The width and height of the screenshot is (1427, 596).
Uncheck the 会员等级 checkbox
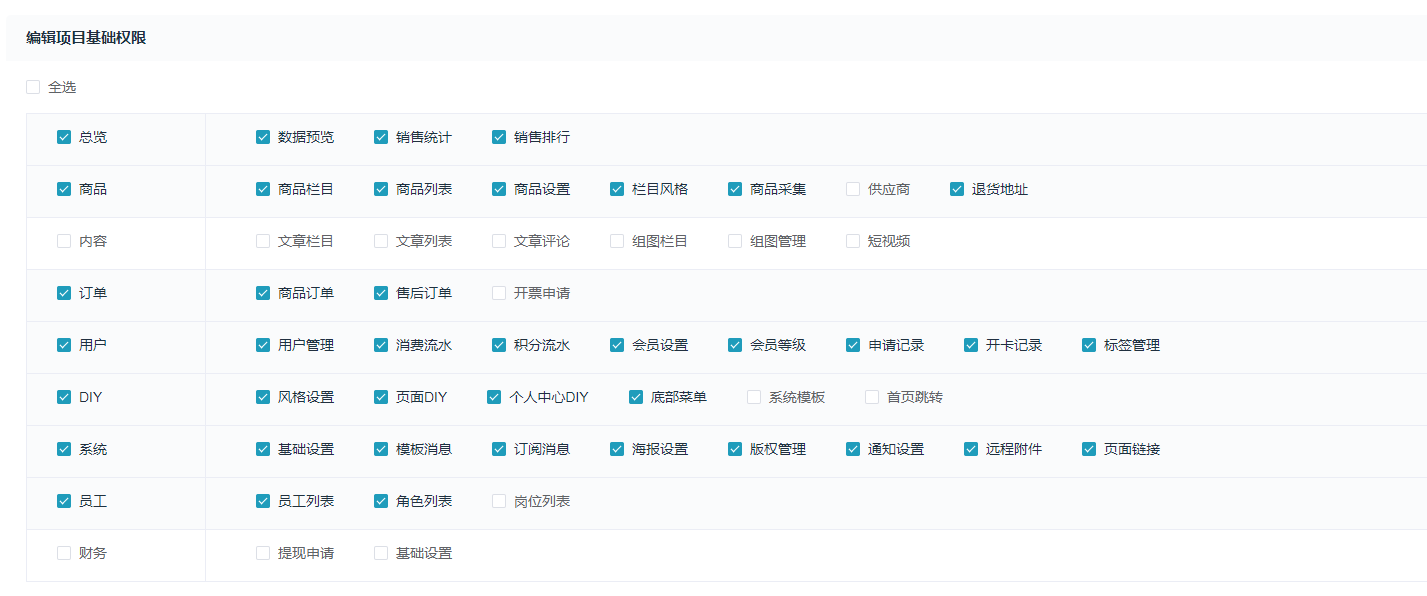(x=735, y=345)
